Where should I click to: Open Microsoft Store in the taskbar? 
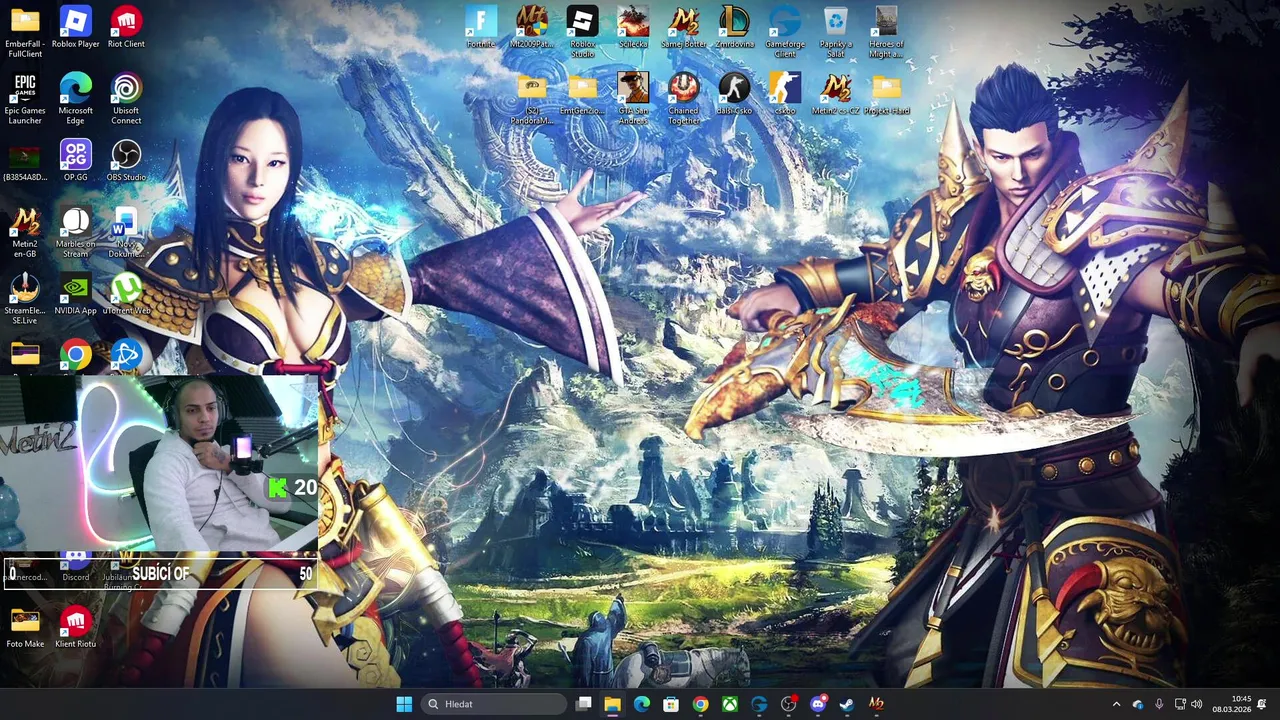point(671,704)
